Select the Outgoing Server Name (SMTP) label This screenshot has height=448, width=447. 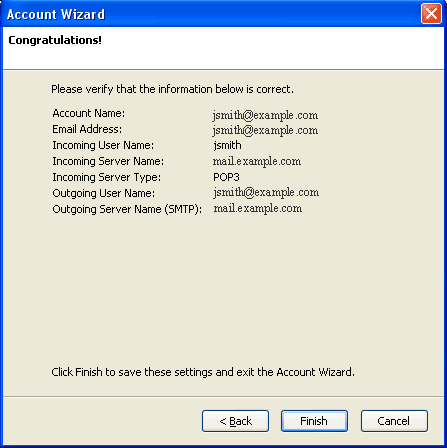pos(127,209)
